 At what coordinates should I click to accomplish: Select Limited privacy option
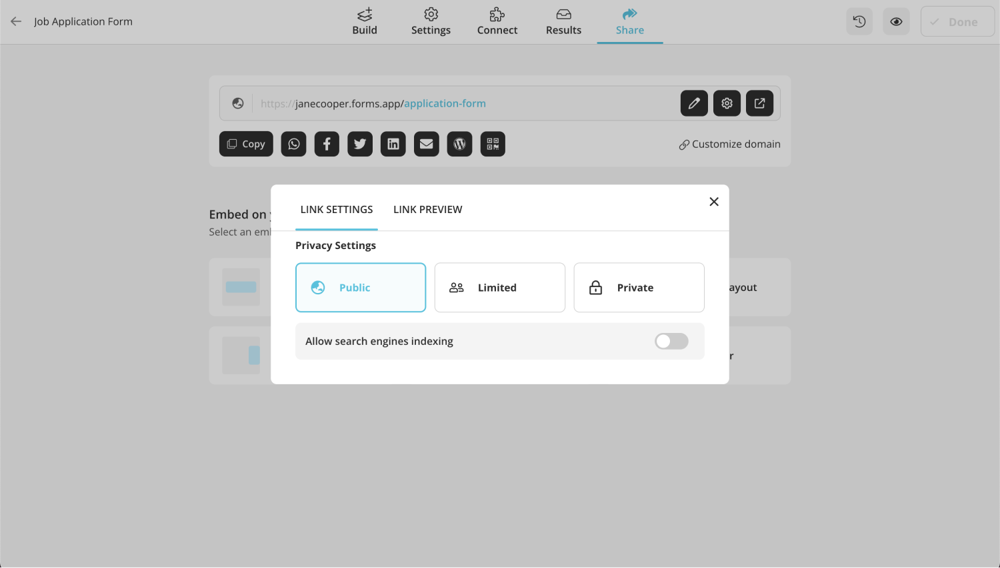(x=499, y=288)
